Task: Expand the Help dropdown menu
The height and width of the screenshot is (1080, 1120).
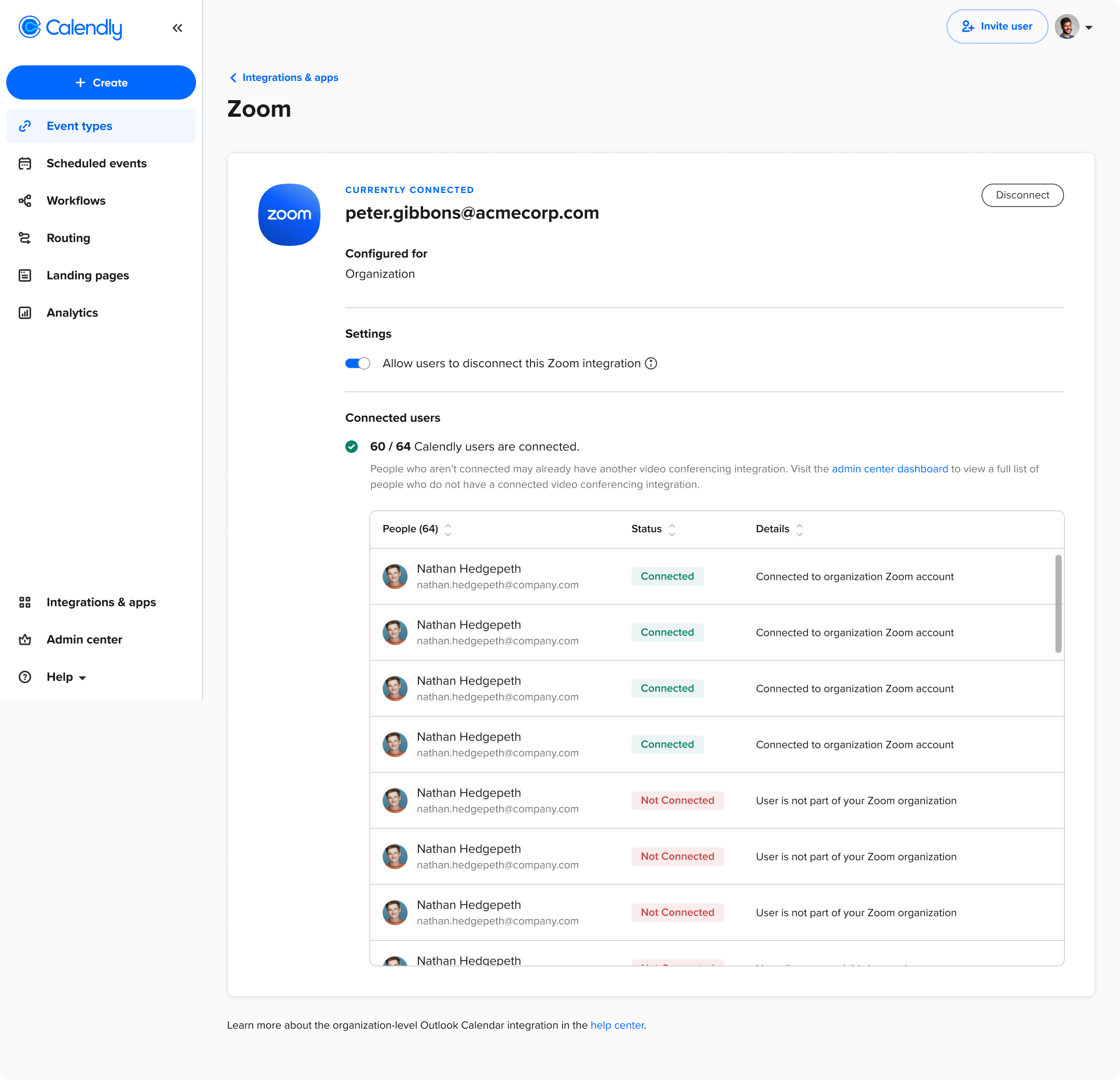Action: (x=66, y=677)
